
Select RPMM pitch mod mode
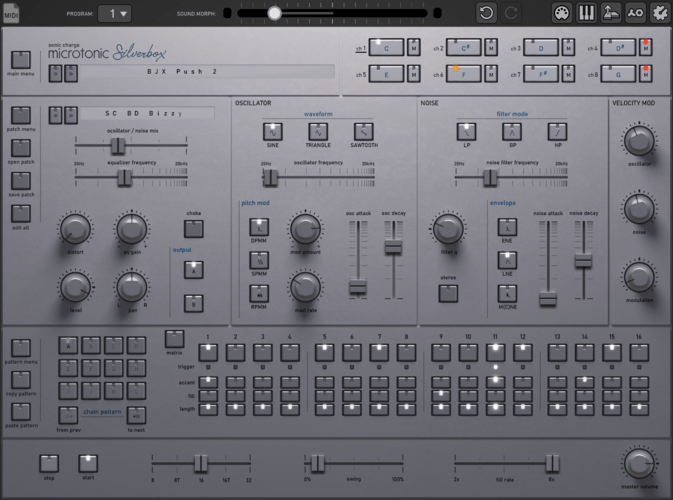[x=259, y=294]
